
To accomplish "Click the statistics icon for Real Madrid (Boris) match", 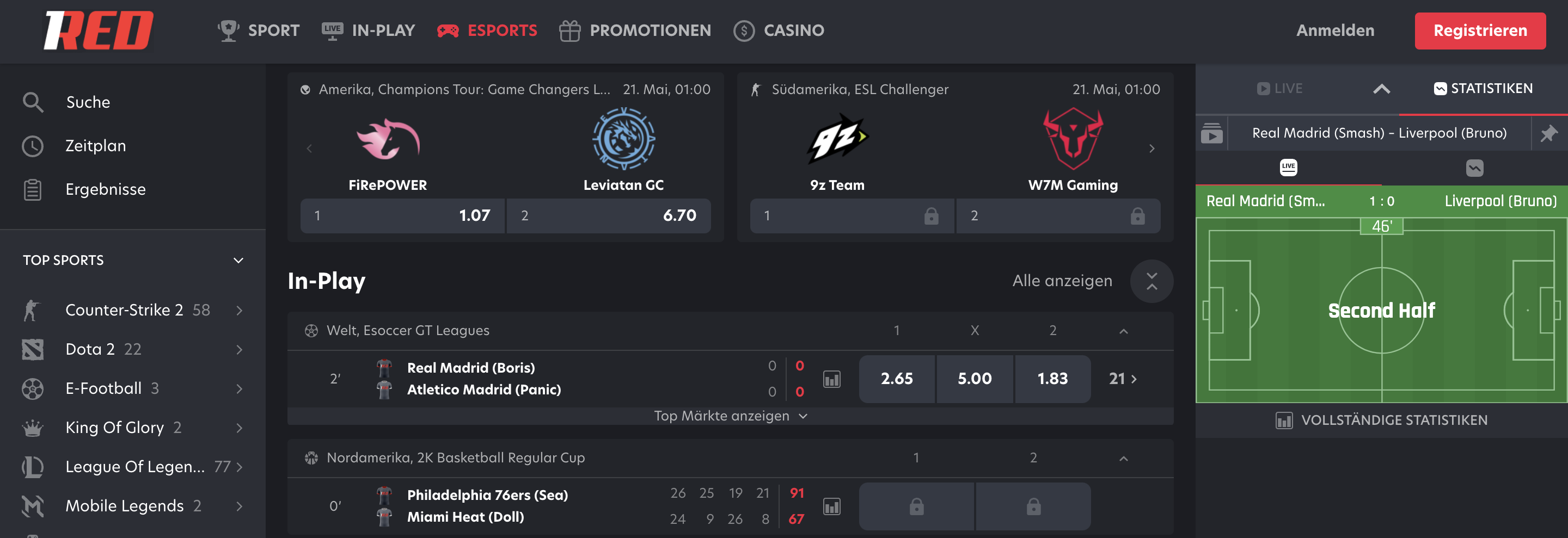I will click(x=831, y=379).
